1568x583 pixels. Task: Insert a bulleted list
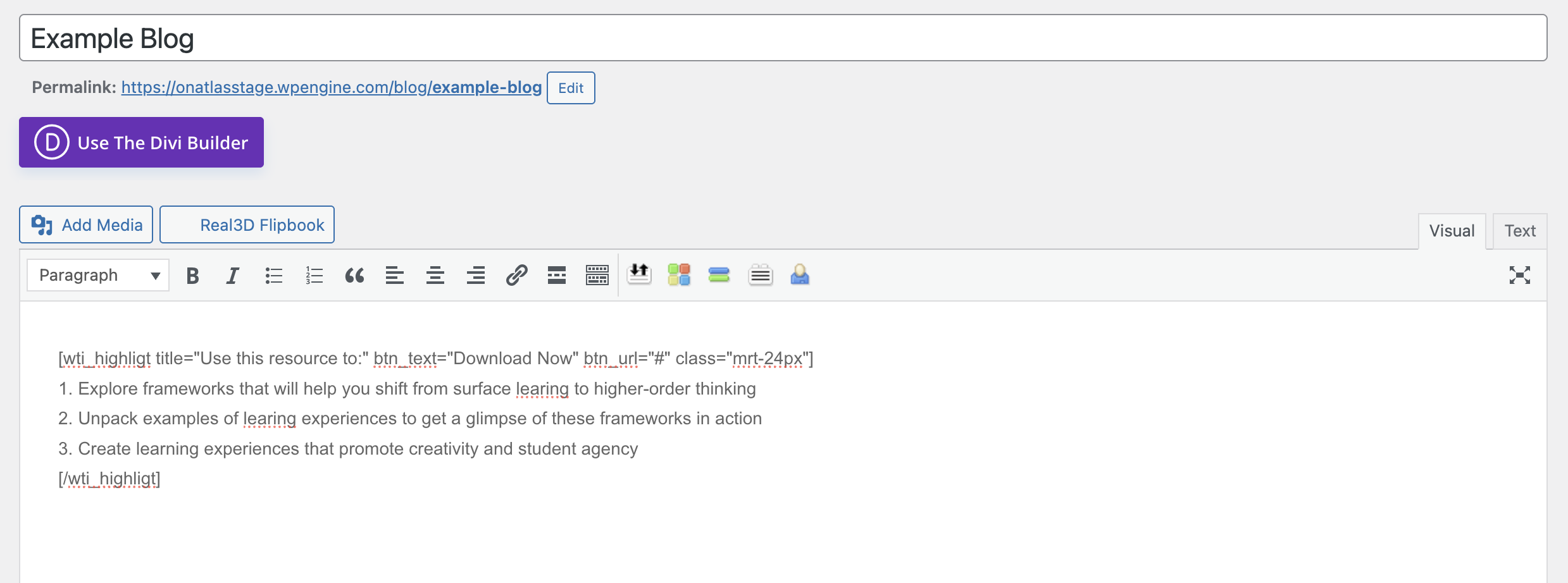(274, 276)
